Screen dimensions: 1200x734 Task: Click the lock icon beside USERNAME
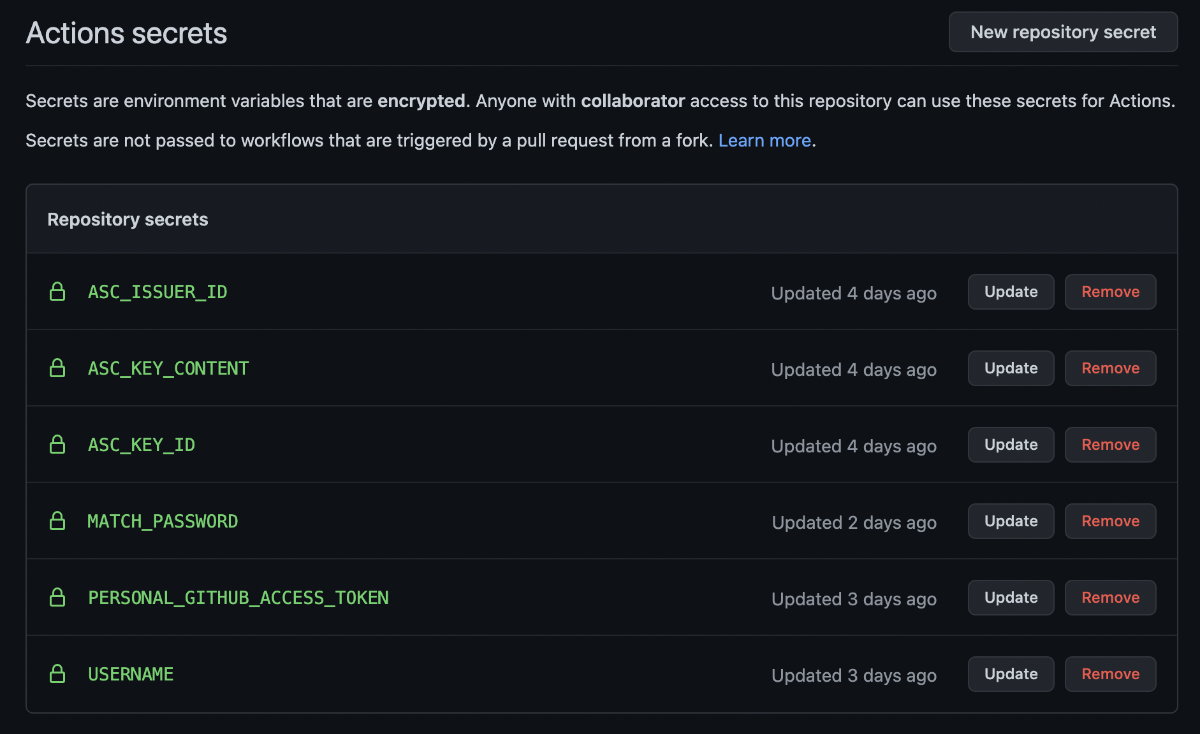[x=58, y=674]
